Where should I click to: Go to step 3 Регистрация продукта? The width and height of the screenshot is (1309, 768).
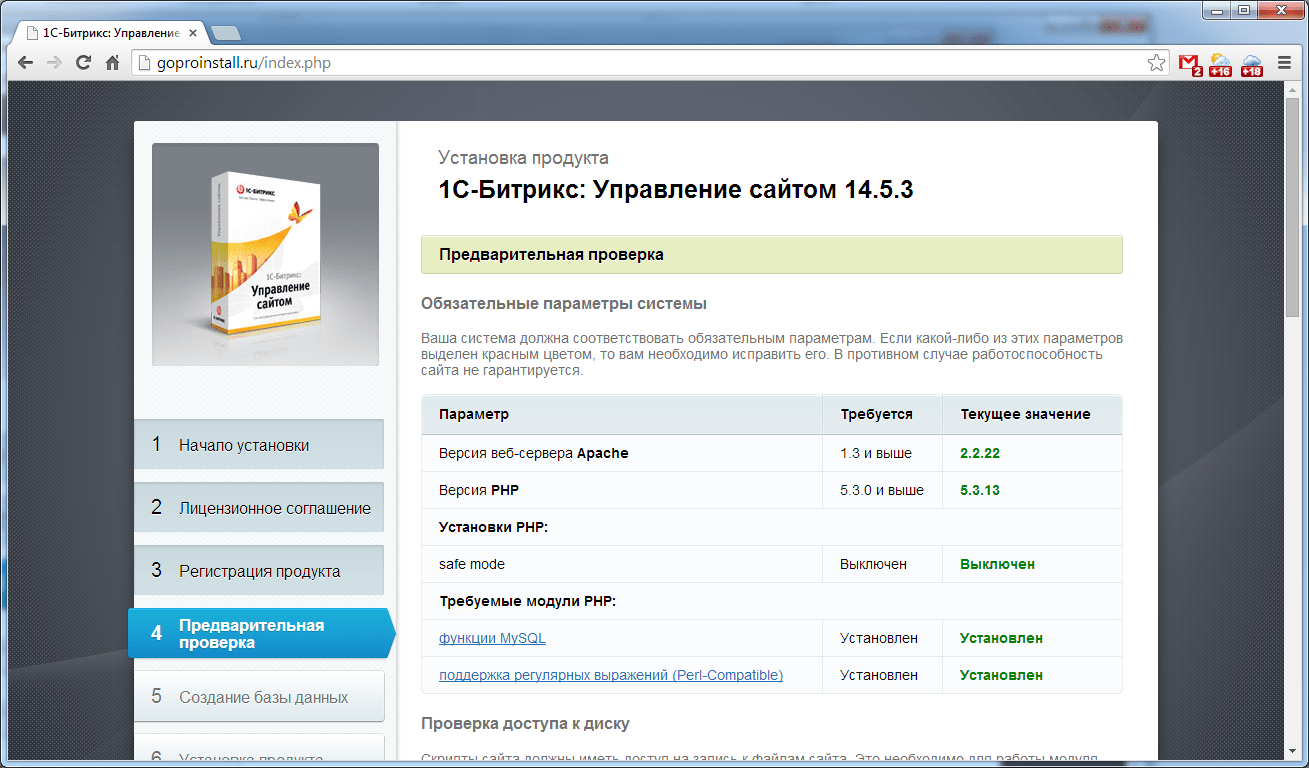coord(259,571)
